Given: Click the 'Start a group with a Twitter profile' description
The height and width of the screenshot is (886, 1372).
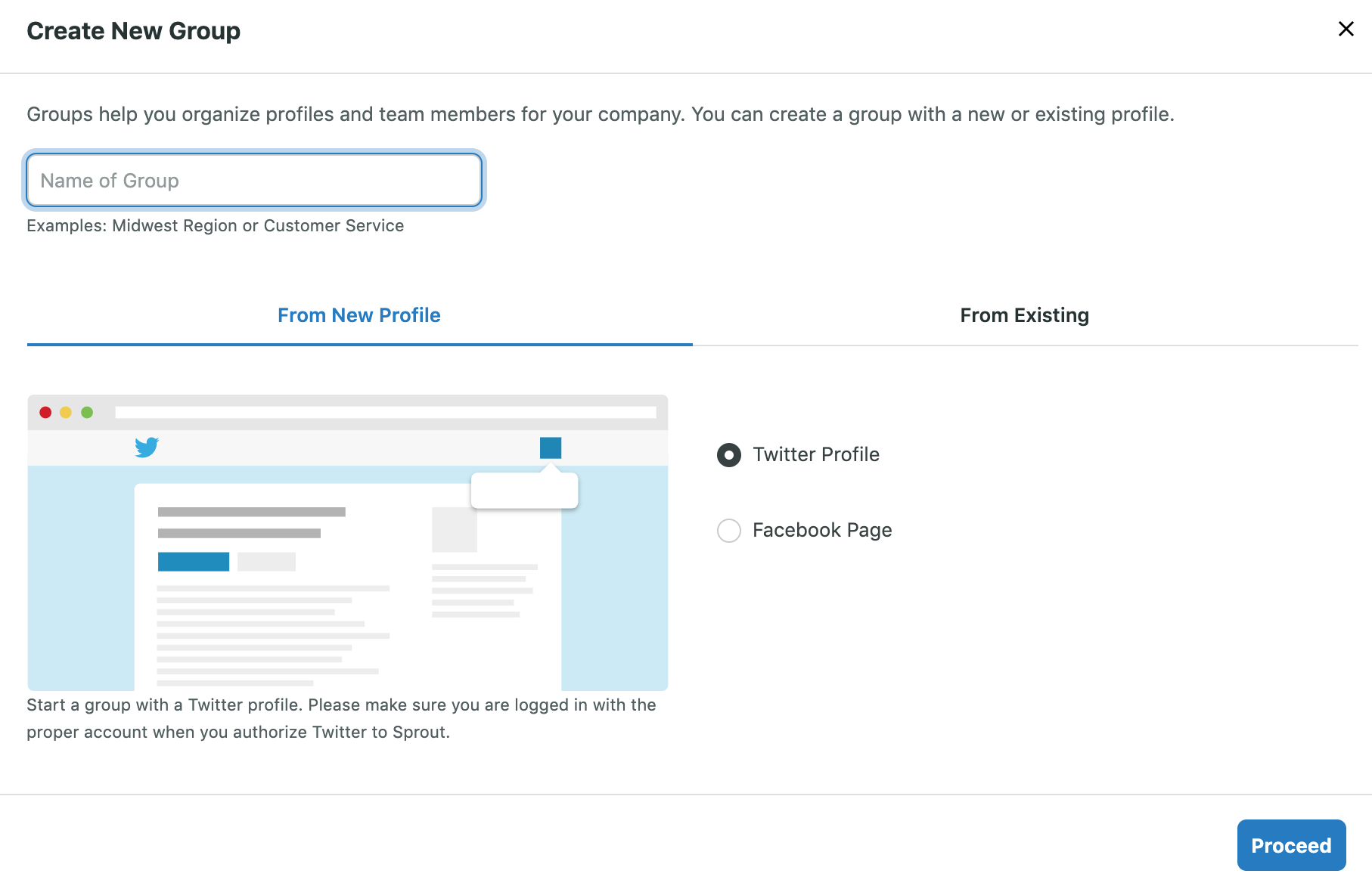Looking at the screenshot, I should (341, 718).
